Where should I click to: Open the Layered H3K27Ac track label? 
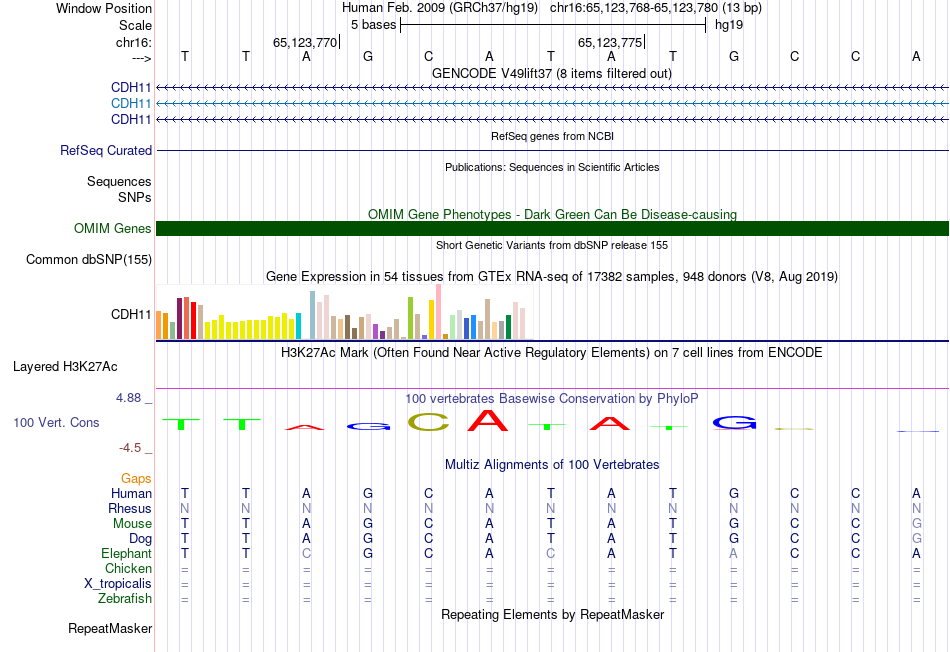pyautogui.click(x=65, y=367)
